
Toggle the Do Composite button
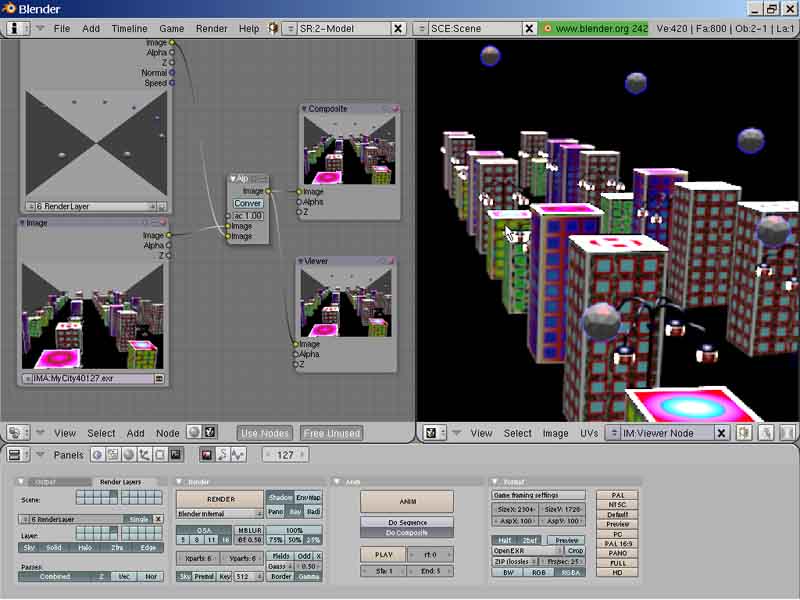coord(407,533)
